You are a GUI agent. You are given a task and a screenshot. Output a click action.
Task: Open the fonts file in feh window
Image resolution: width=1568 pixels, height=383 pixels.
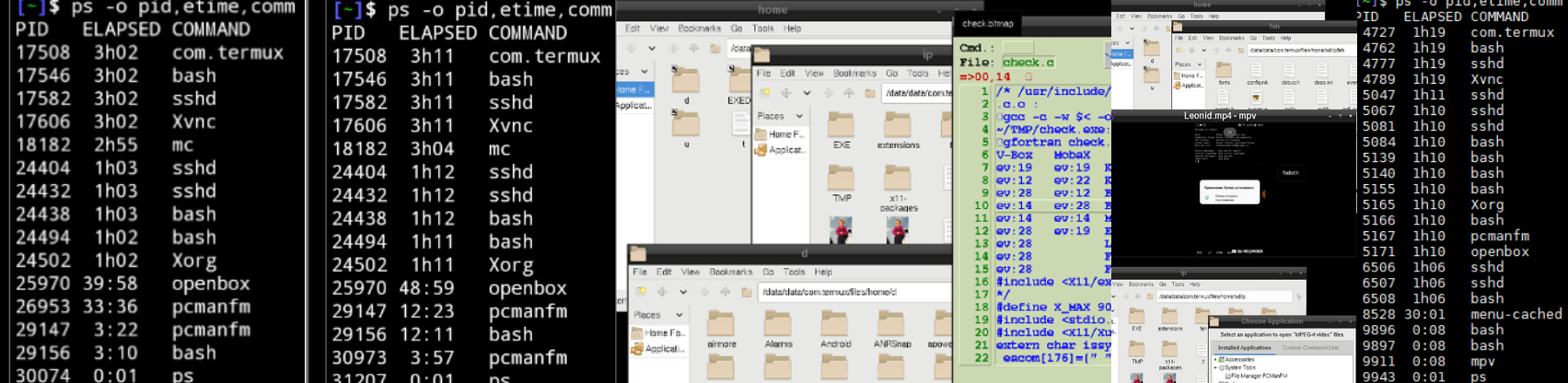tap(1224, 74)
